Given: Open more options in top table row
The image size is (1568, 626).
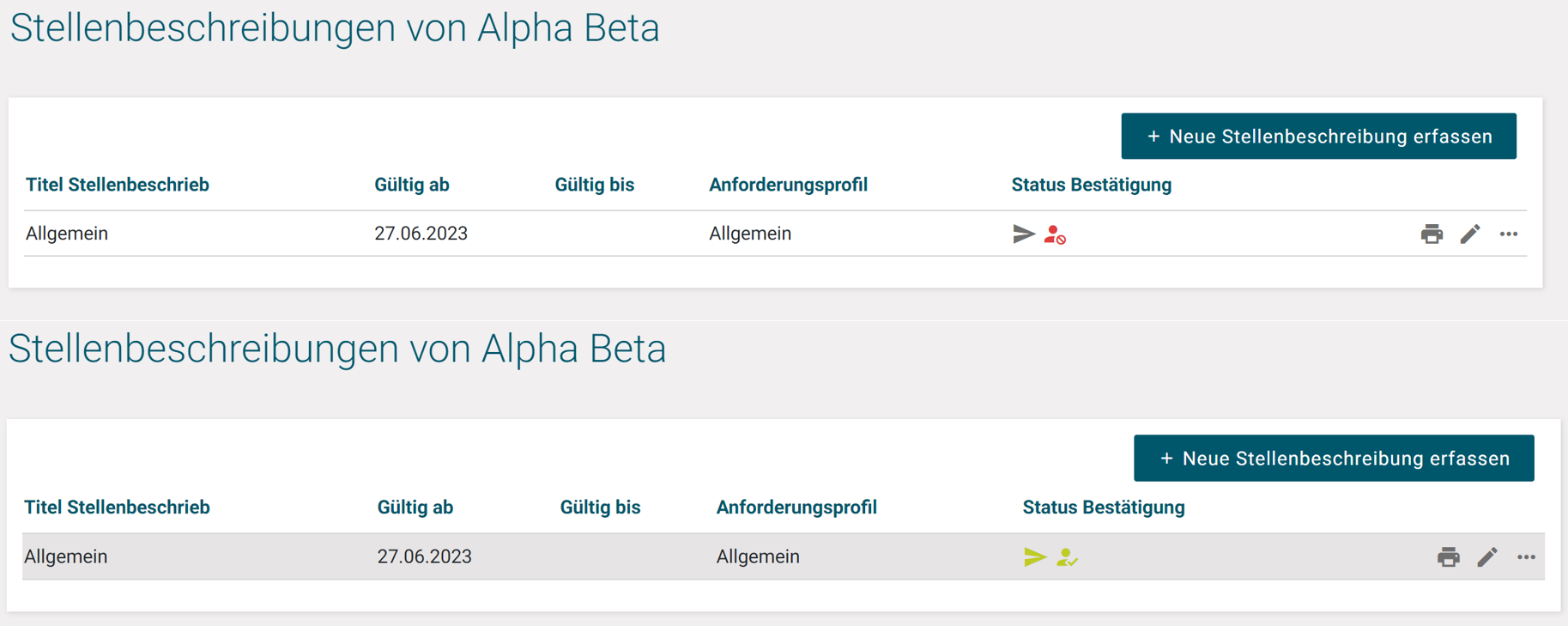Looking at the screenshot, I should (1509, 234).
